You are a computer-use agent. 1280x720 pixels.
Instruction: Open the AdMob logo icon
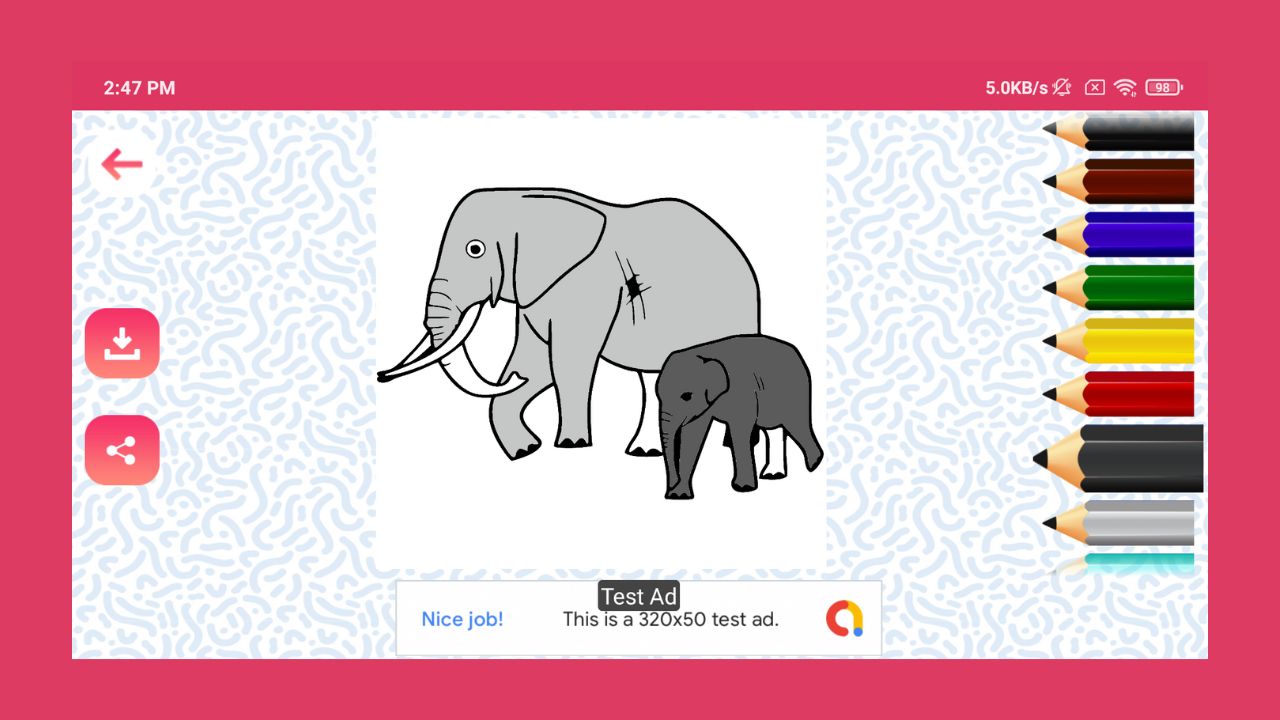click(844, 618)
